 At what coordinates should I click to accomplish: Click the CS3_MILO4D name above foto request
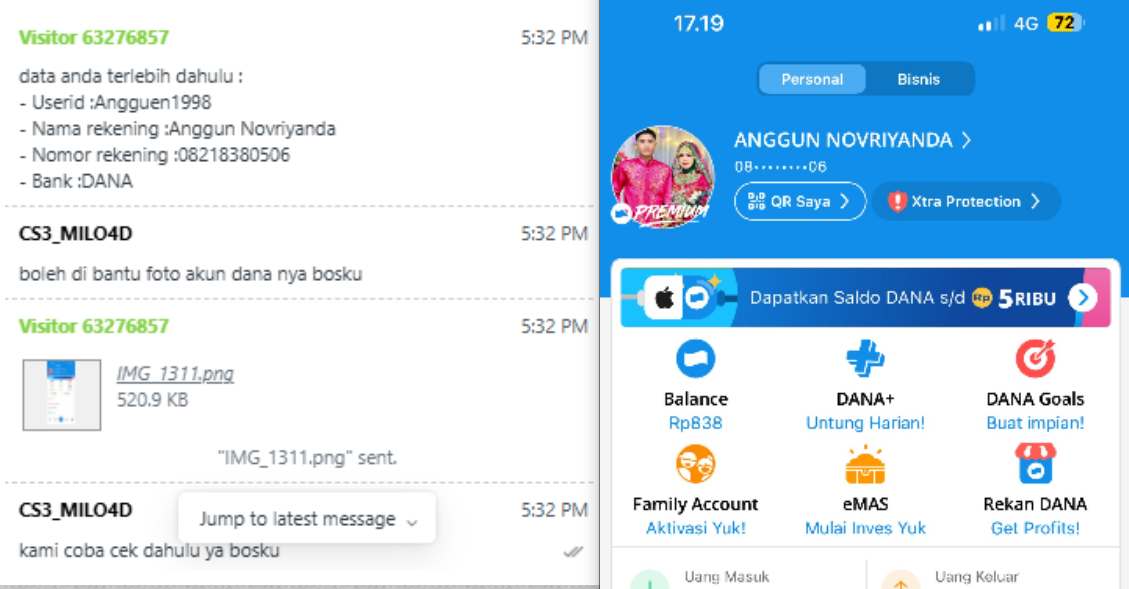tap(76, 233)
